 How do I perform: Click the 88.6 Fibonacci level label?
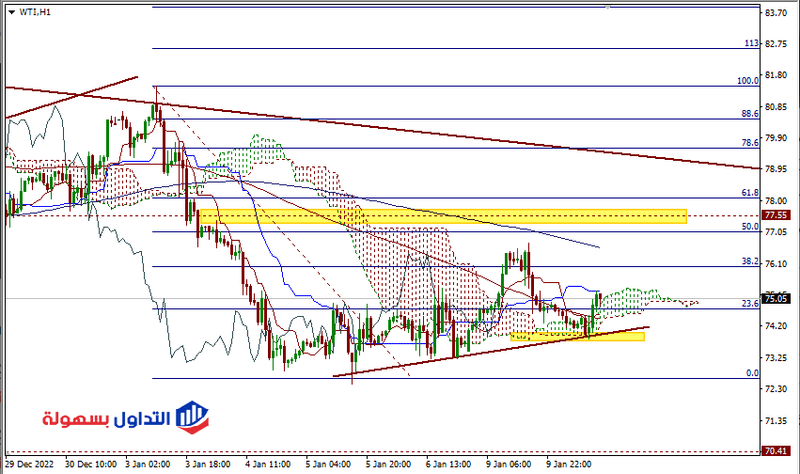click(749, 114)
